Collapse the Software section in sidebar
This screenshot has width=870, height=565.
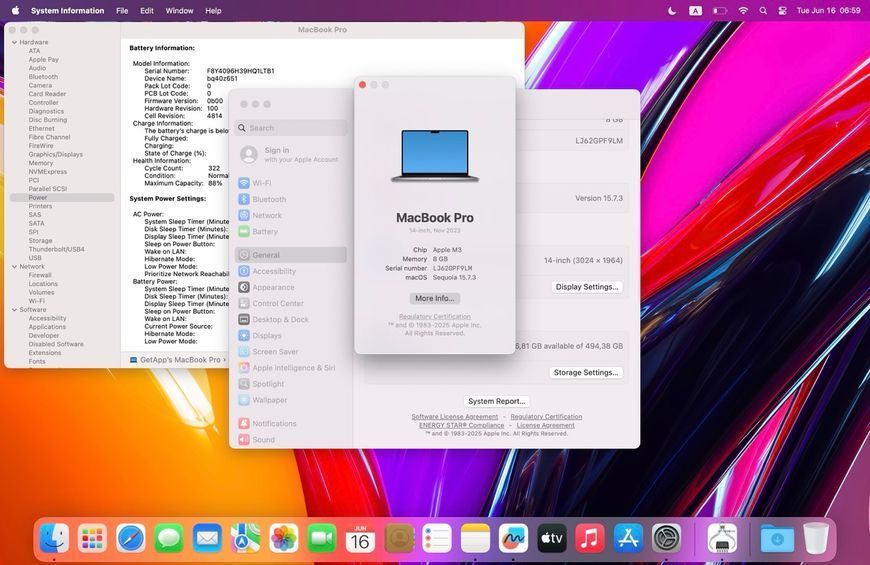(x=14, y=310)
